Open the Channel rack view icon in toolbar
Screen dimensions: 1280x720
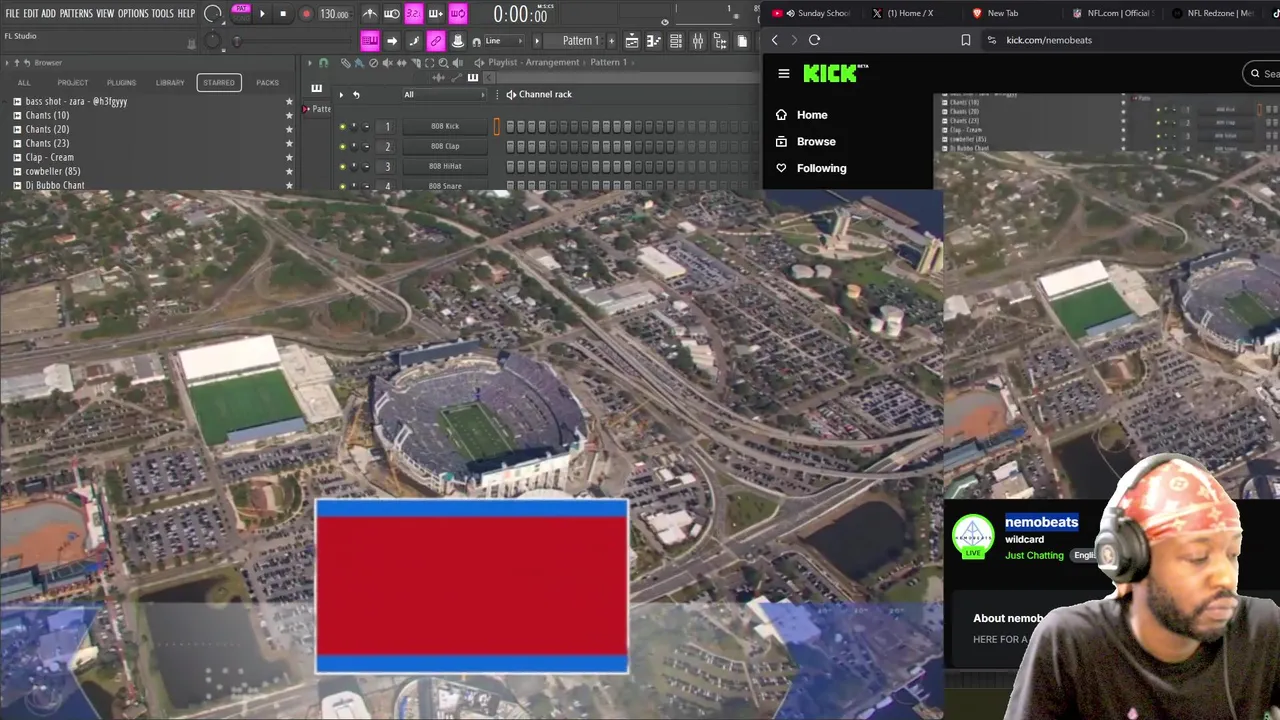point(676,41)
